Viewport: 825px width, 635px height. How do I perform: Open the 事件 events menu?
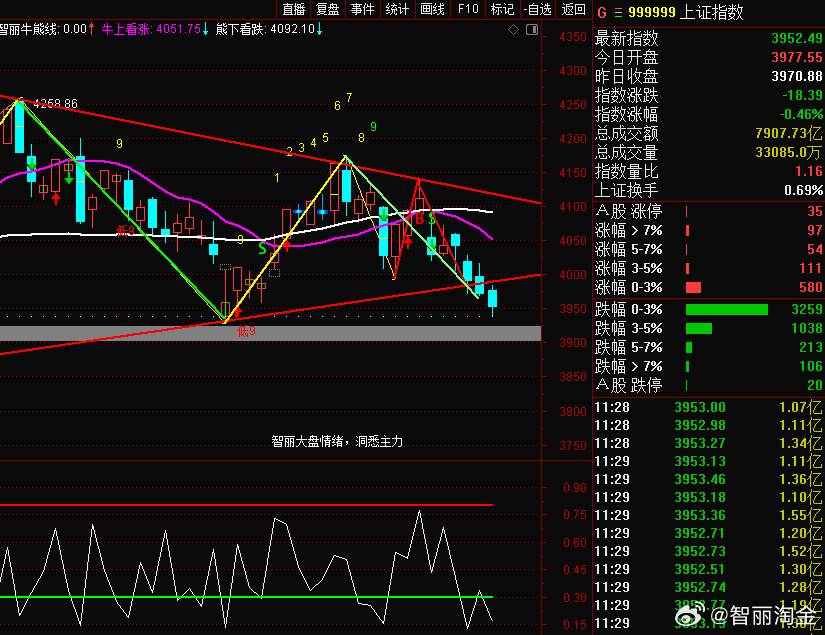[363, 9]
